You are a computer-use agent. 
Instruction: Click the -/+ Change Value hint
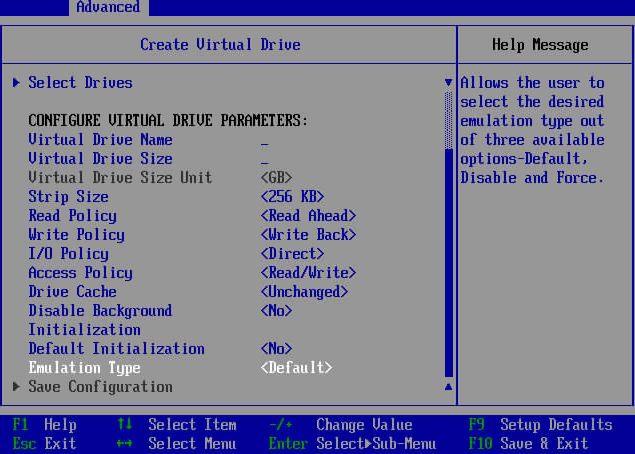(x=341, y=424)
